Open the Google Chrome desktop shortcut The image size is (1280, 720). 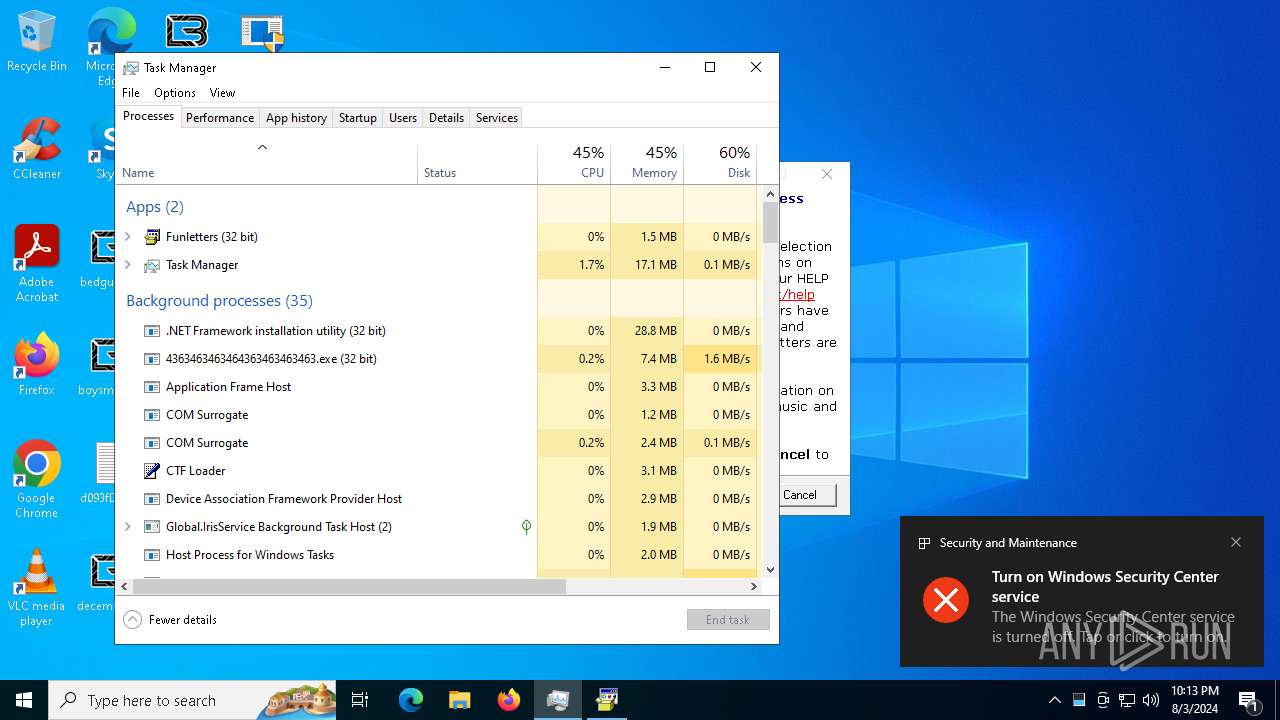point(37,480)
